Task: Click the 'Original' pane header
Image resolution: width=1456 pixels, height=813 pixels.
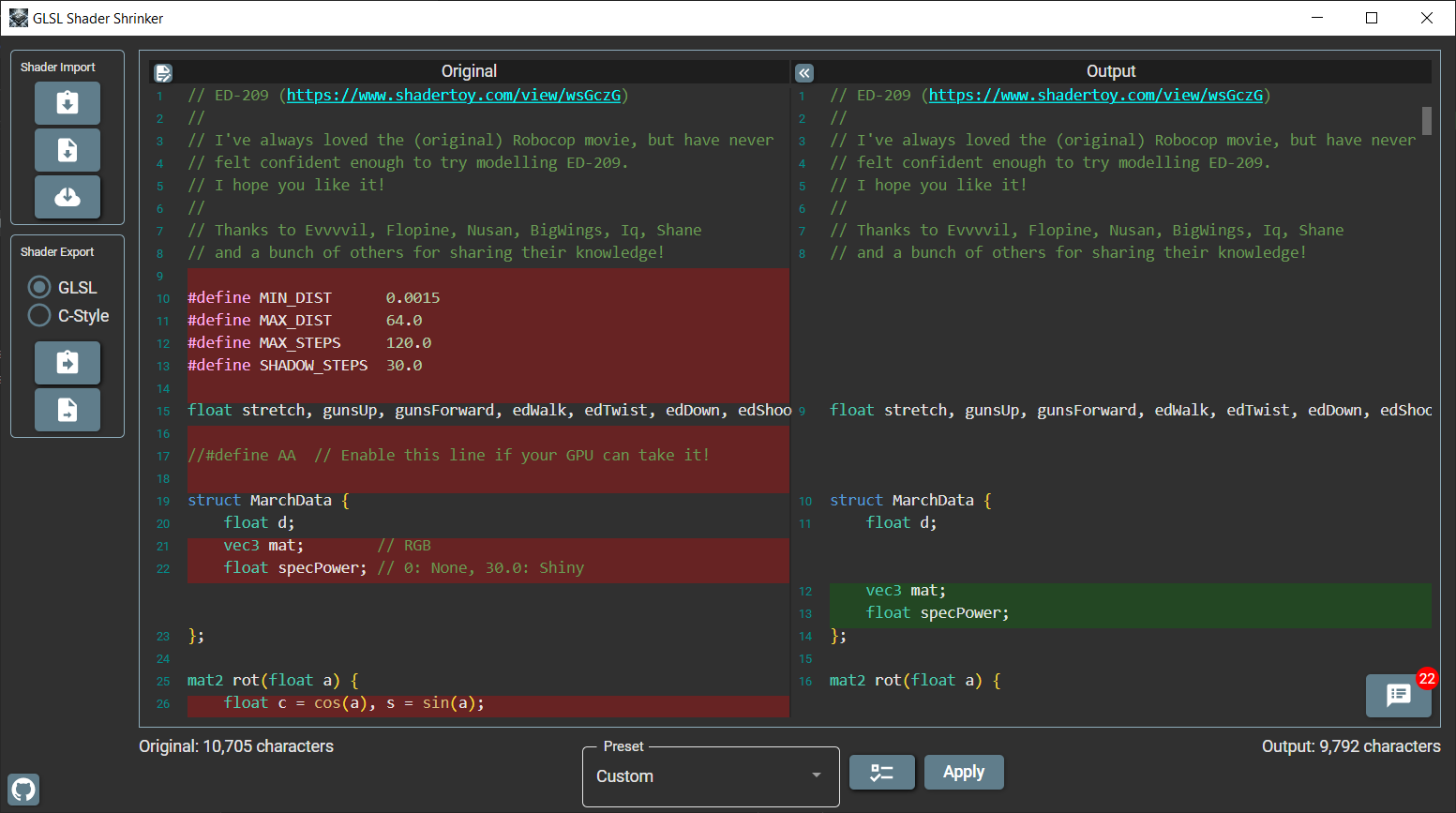Action: pyautogui.click(x=469, y=71)
